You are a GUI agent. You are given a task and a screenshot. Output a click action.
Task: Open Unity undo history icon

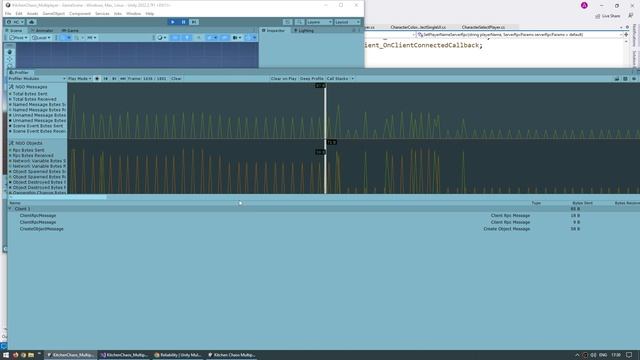pos(288,22)
